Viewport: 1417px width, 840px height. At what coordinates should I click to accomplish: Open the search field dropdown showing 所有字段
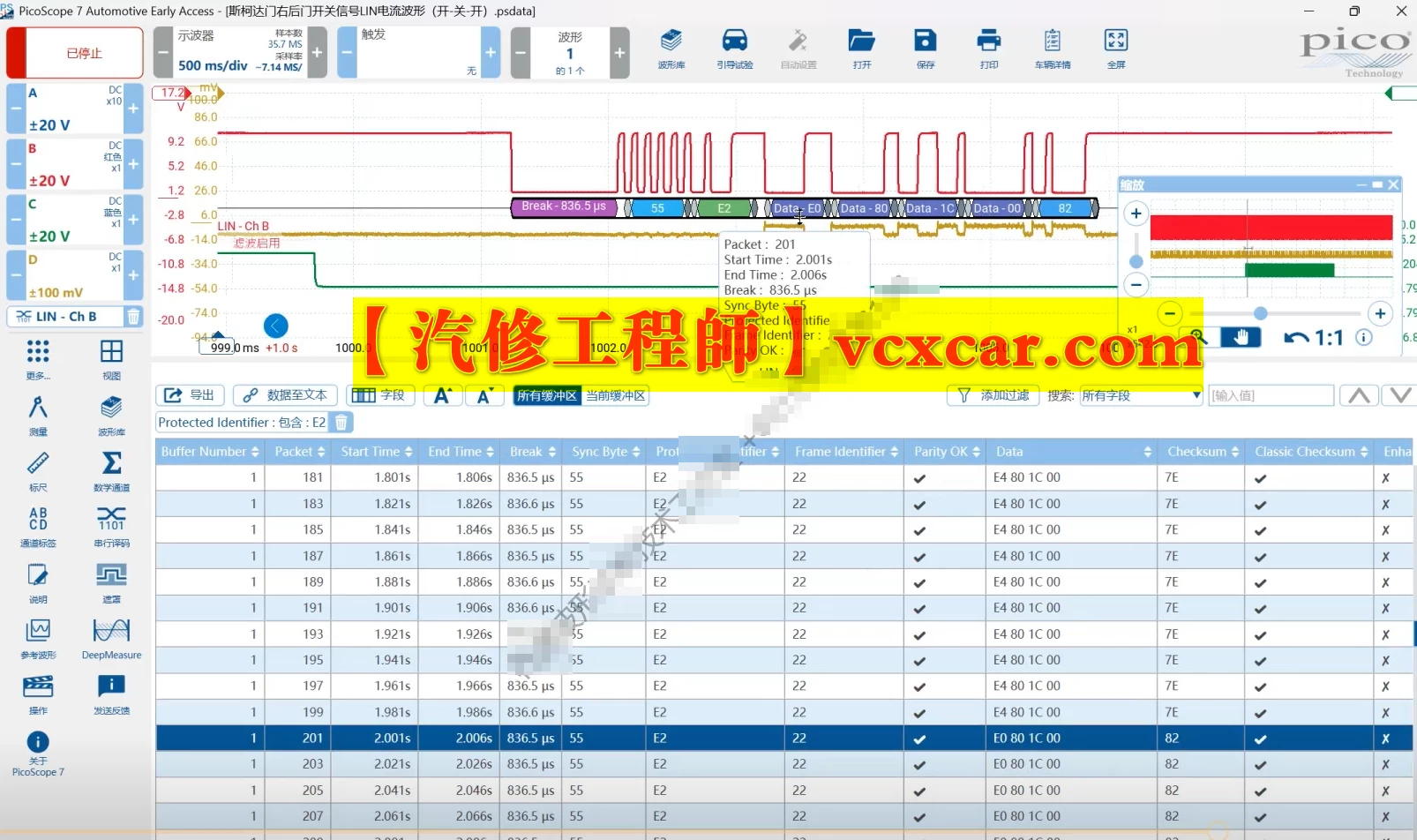tap(1139, 395)
